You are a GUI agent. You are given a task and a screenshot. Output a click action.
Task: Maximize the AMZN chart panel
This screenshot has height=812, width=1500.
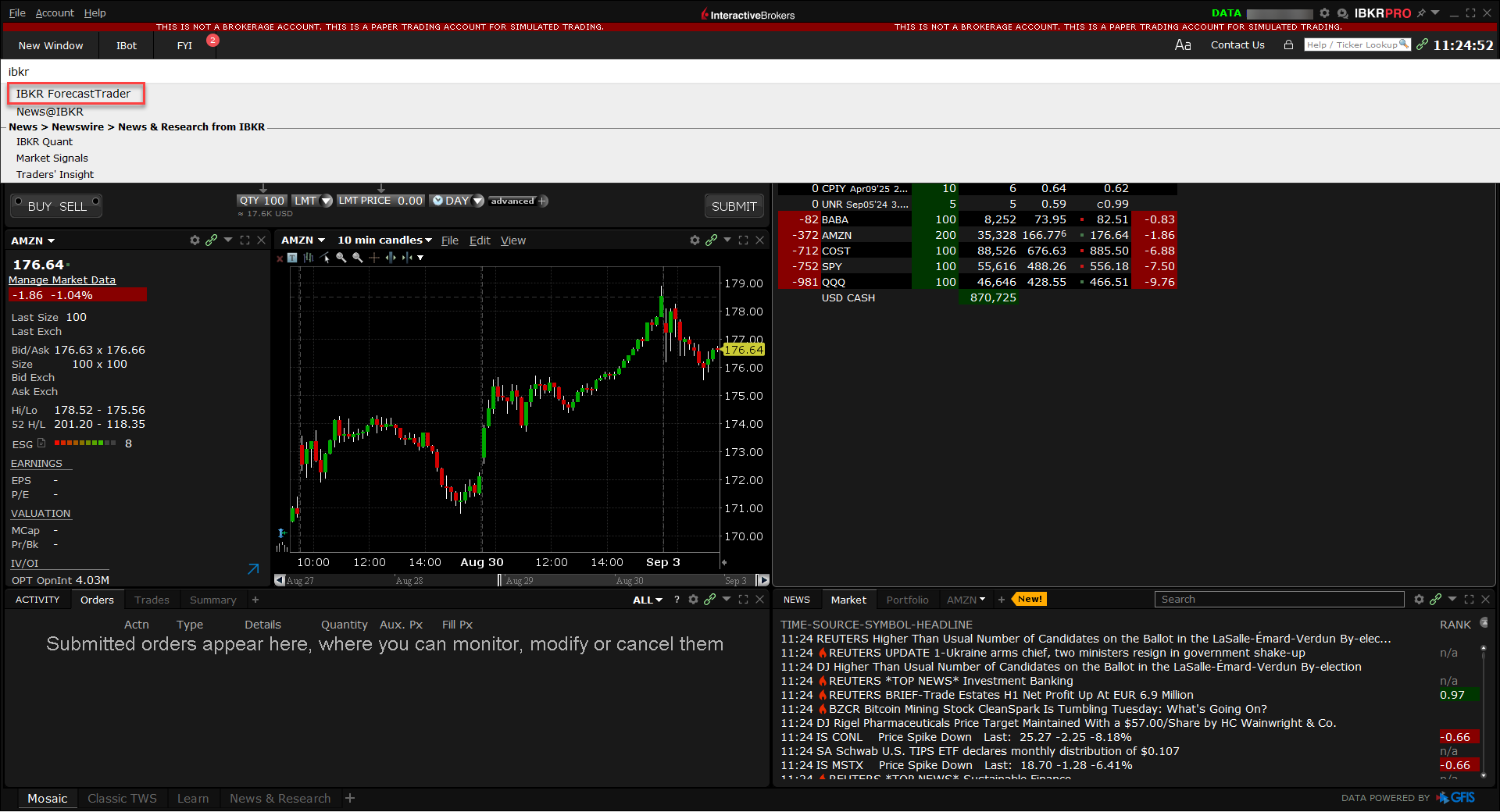743,240
